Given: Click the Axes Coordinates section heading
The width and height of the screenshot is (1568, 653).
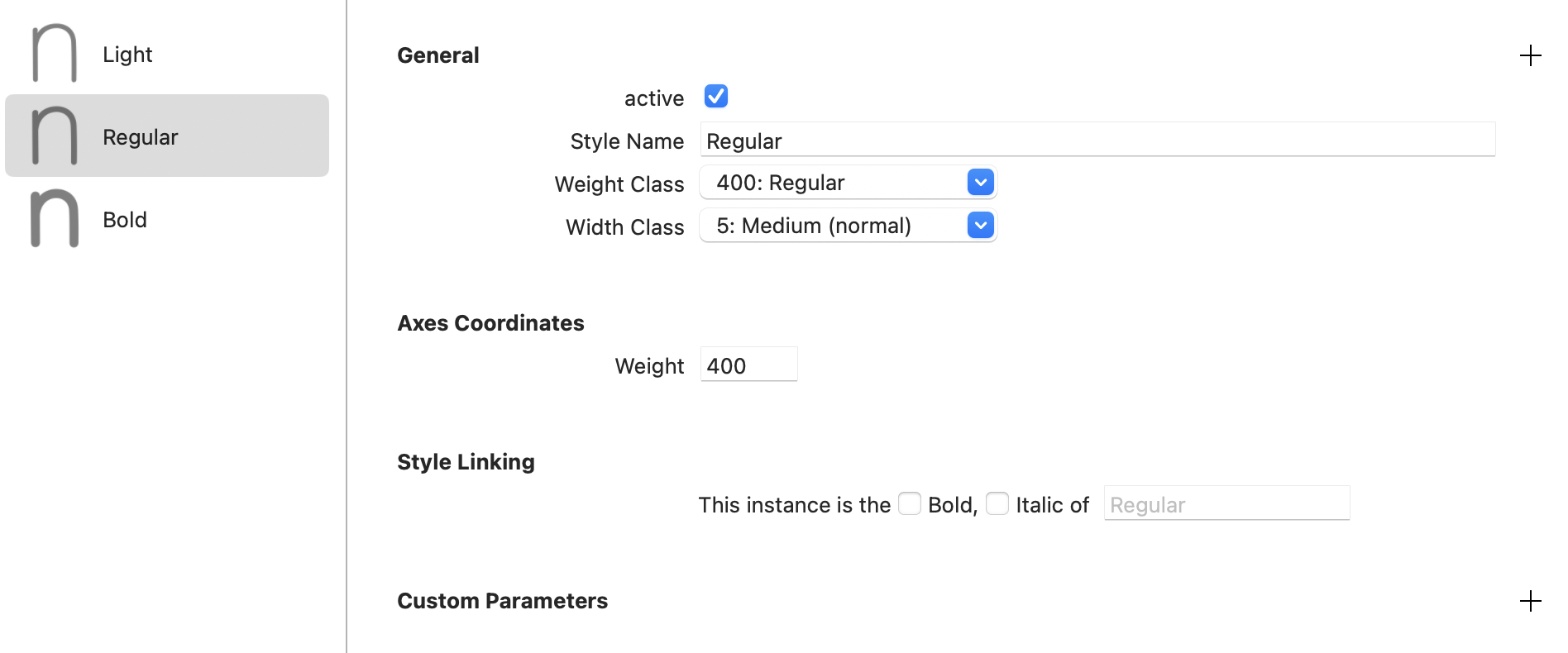Looking at the screenshot, I should click(x=490, y=323).
